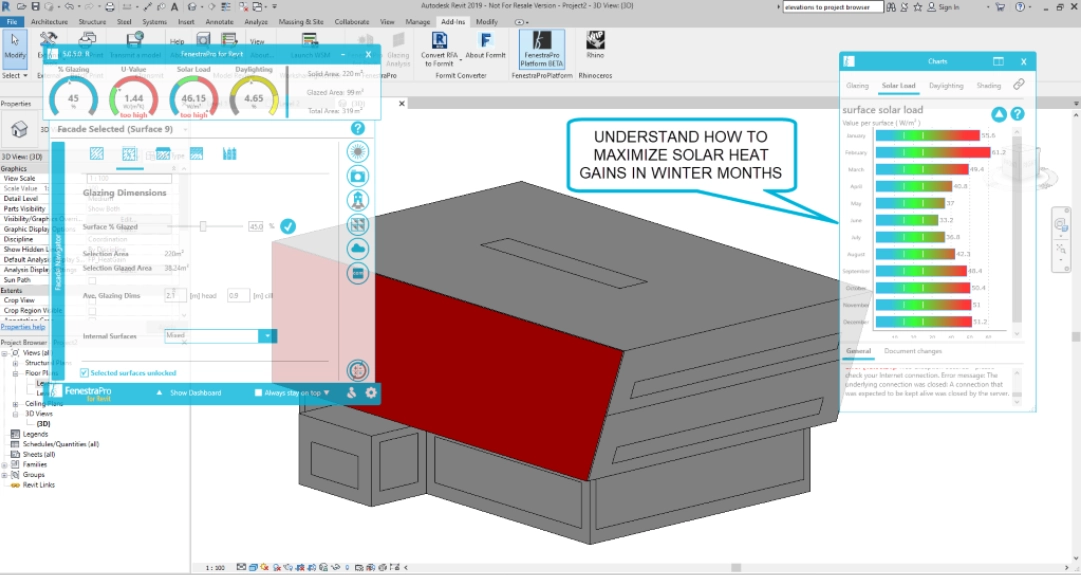1083x575 pixels.
Task: Click the building orientation icon in FenestraPro sidebar
Action: click(358, 201)
